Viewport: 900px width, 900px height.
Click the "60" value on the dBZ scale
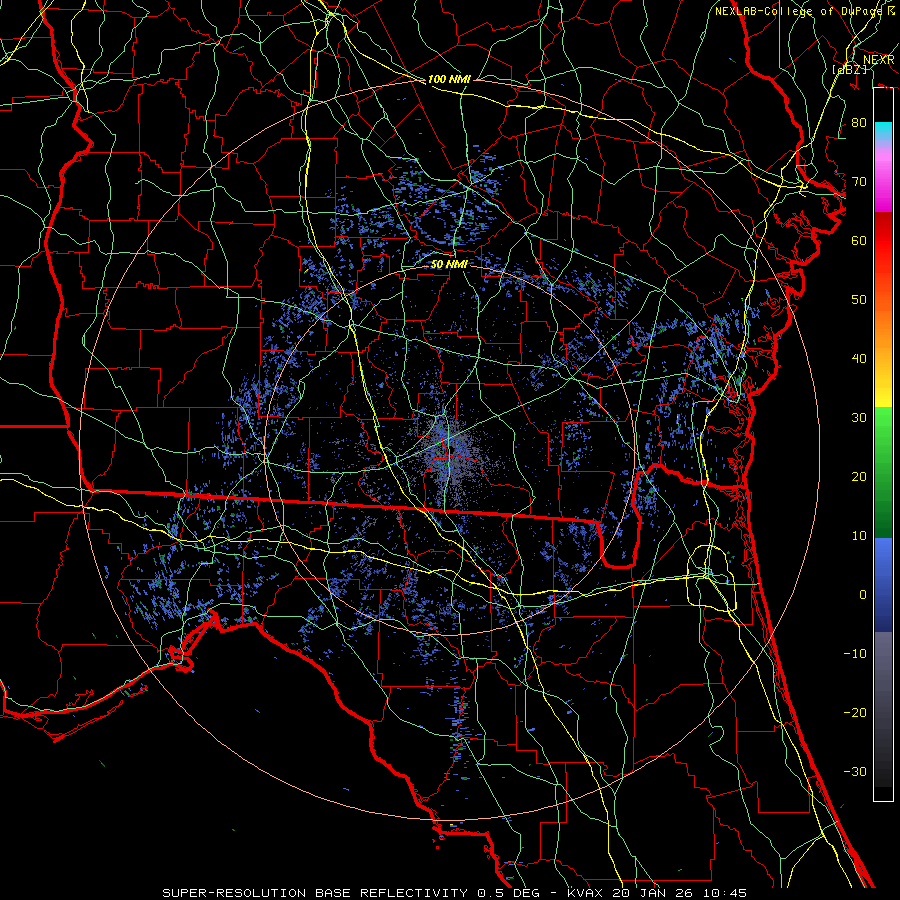(859, 240)
